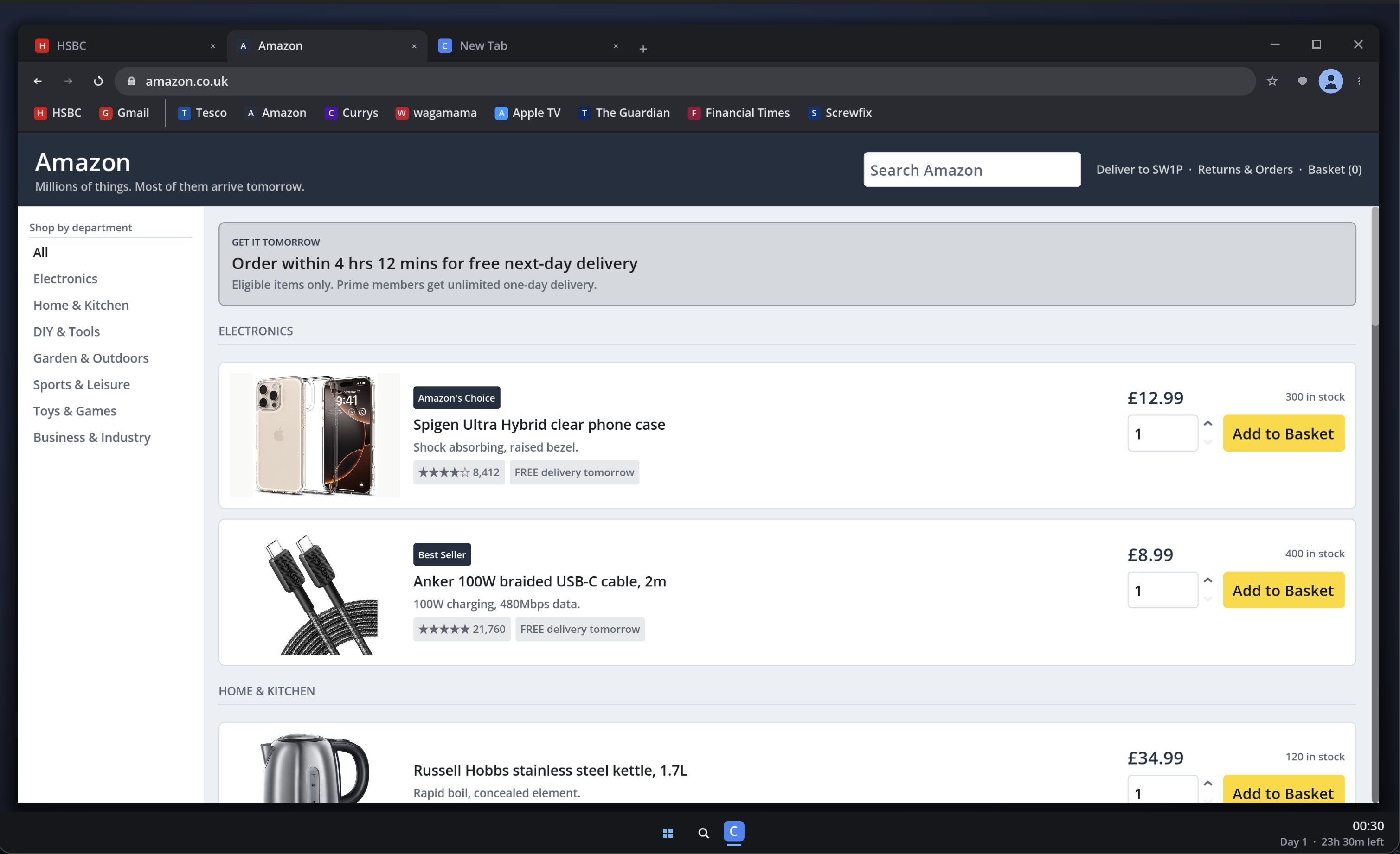Open the Russell Hobbs kettle product image
Image resolution: width=1400 pixels, height=854 pixels.
[315, 768]
